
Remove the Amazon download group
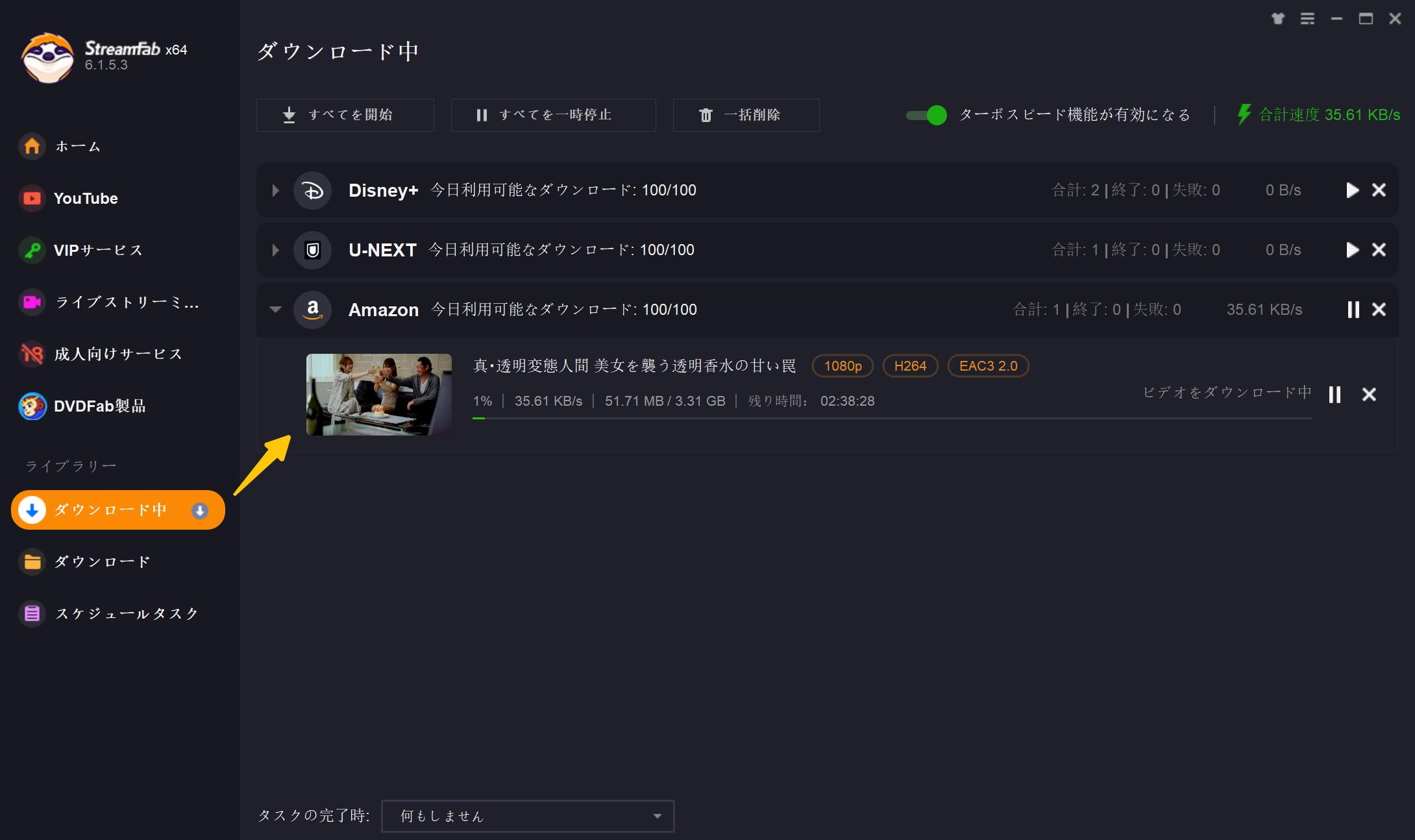click(1379, 310)
